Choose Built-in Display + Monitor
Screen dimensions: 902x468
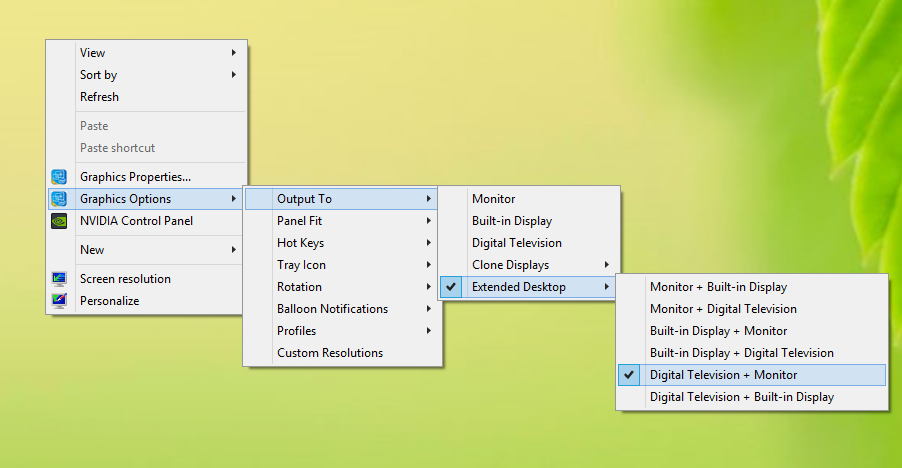[752, 331]
